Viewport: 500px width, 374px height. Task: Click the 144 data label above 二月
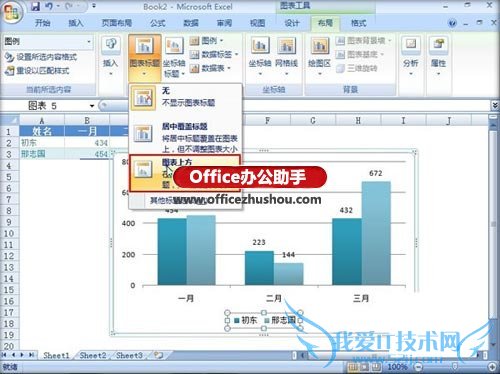coord(288,255)
